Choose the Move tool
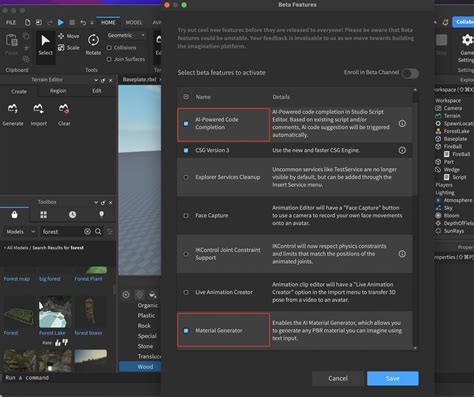 coord(69,36)
